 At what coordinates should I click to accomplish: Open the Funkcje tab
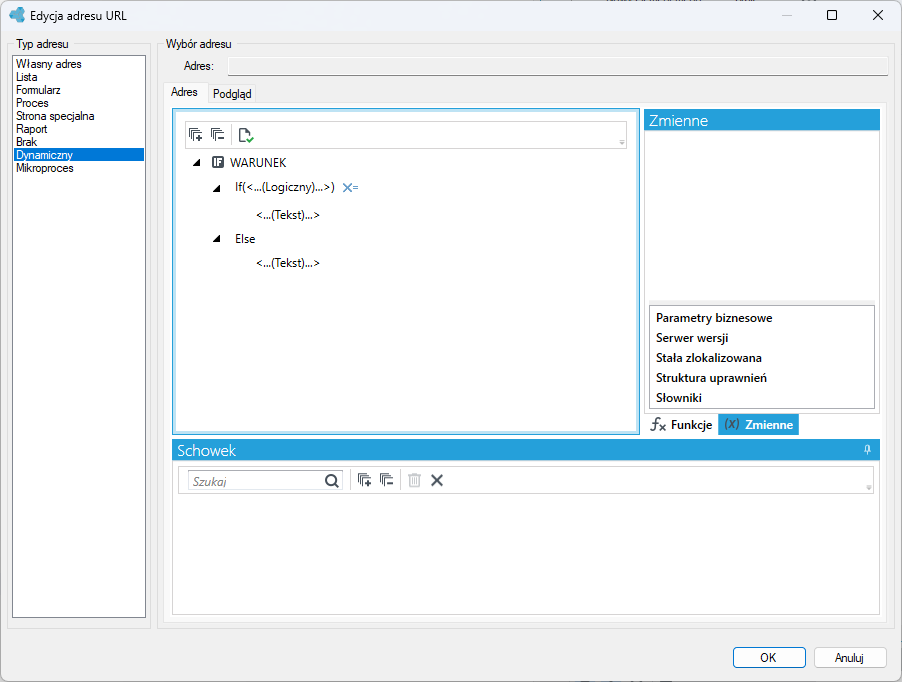click(681, 425)
